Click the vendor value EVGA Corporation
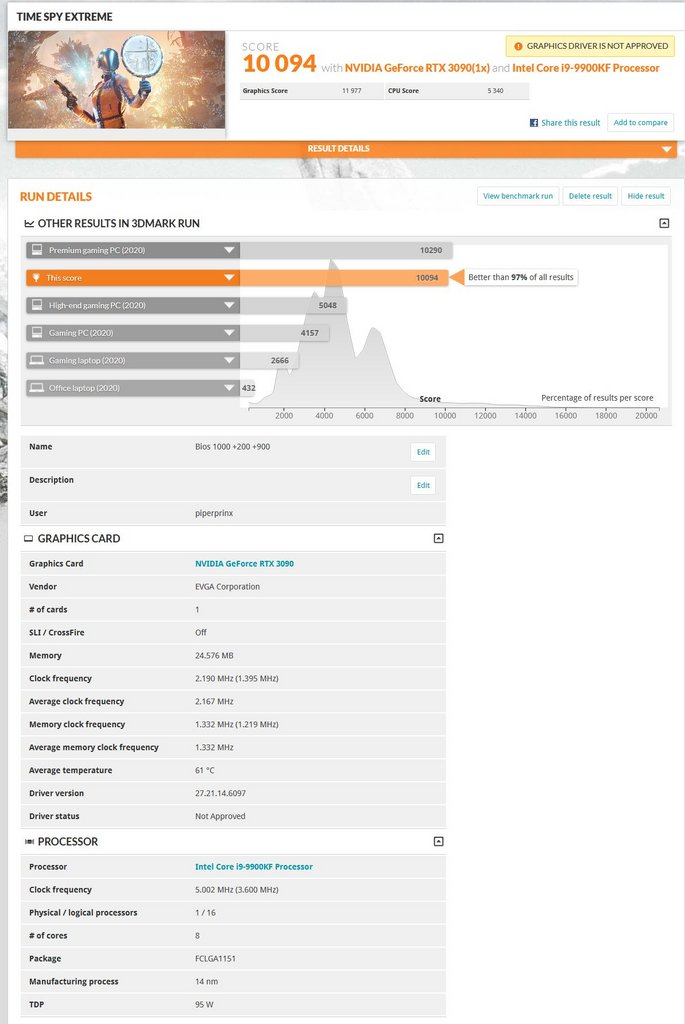This screenshot has height=1024, width=685. (227, 586)
